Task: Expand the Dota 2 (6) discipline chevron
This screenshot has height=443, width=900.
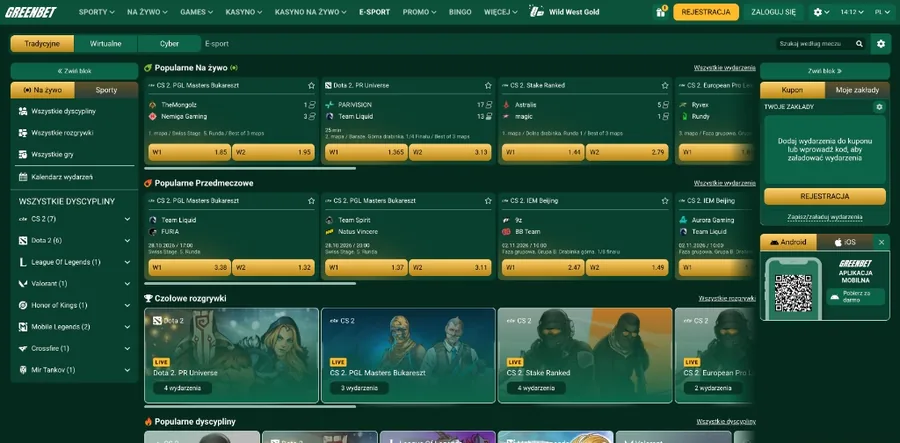Action: click(x=127, y=240)
